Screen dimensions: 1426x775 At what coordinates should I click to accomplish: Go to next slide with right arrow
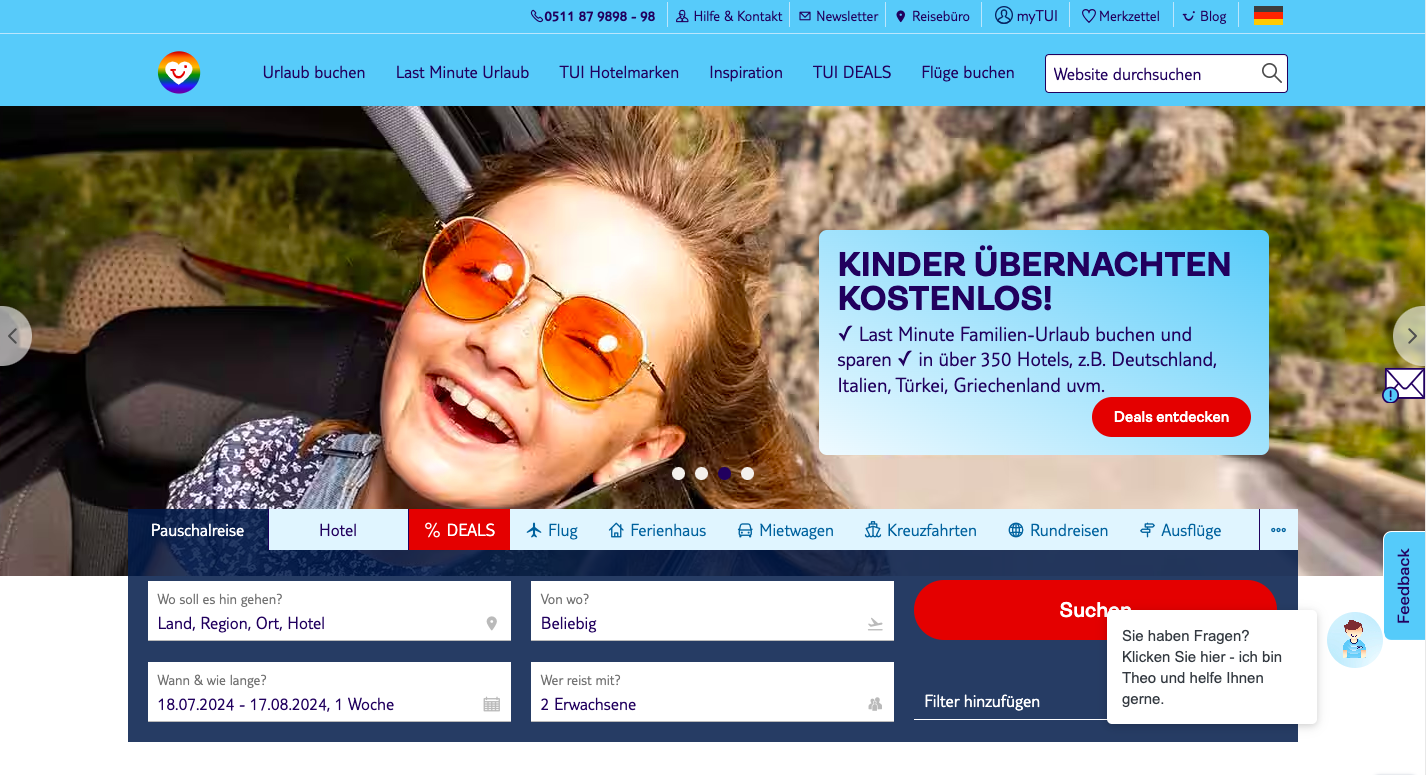point(1410,336)
